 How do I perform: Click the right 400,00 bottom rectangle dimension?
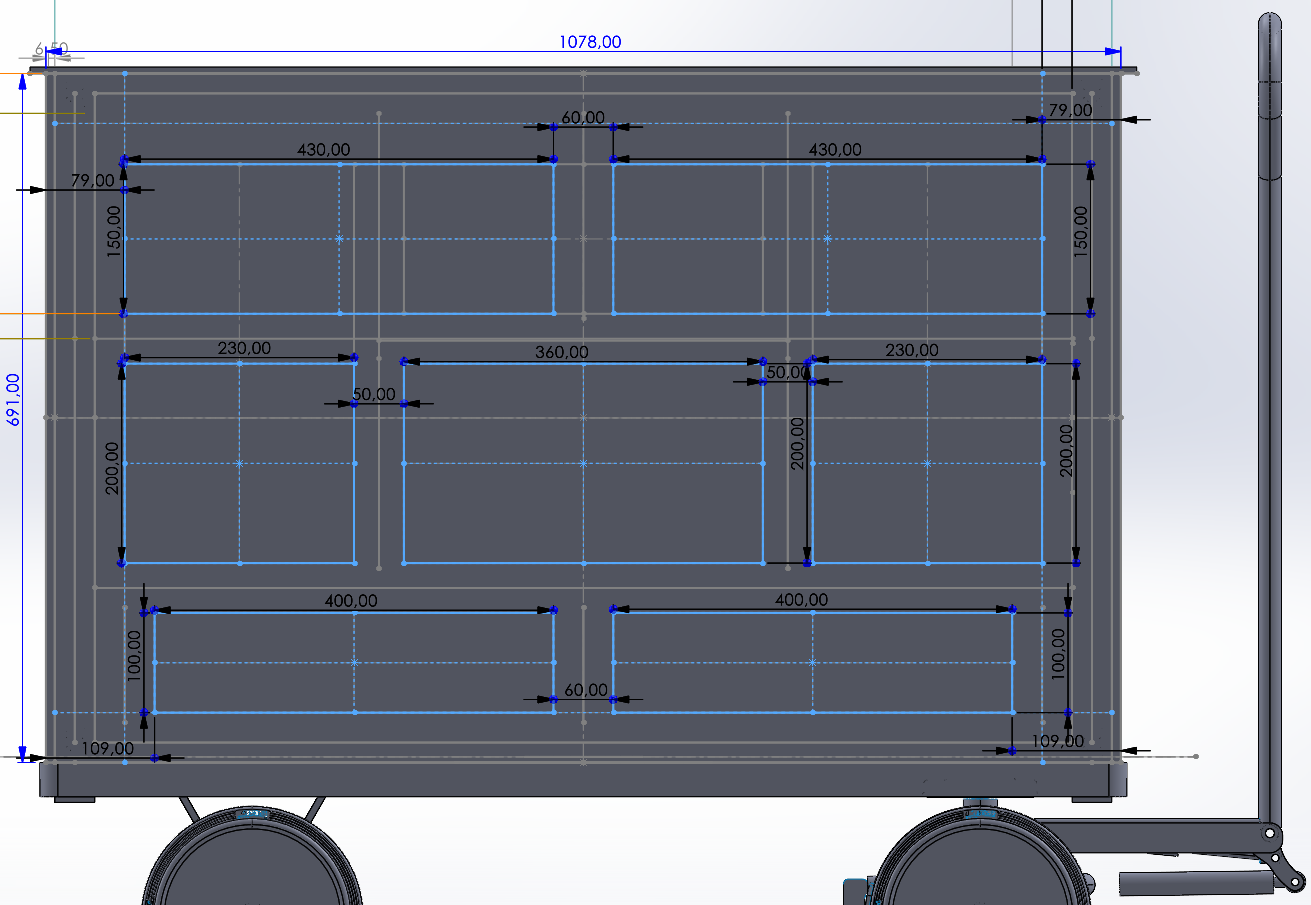click(801, 600)
